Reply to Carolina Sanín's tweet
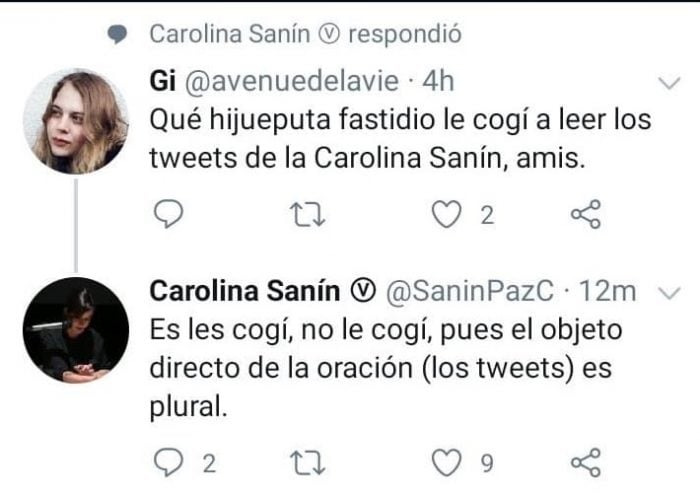Image resolution: width=700 pixels, height=496 pixels. 171,462
